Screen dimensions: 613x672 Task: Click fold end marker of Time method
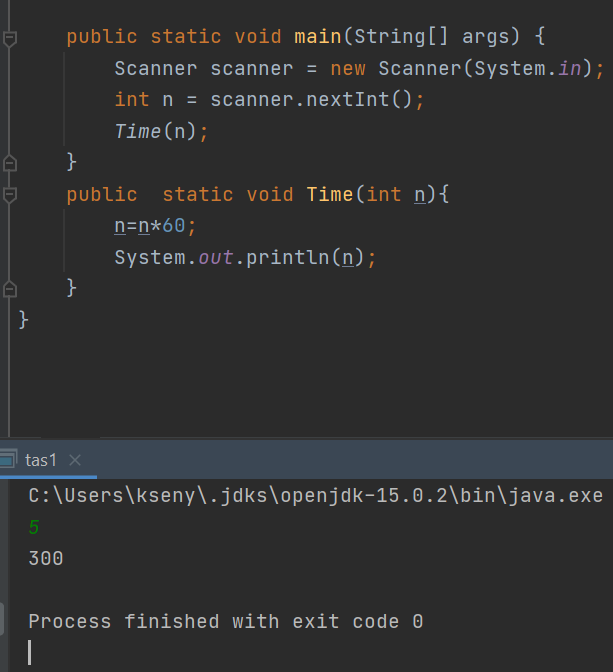(9, 289)
